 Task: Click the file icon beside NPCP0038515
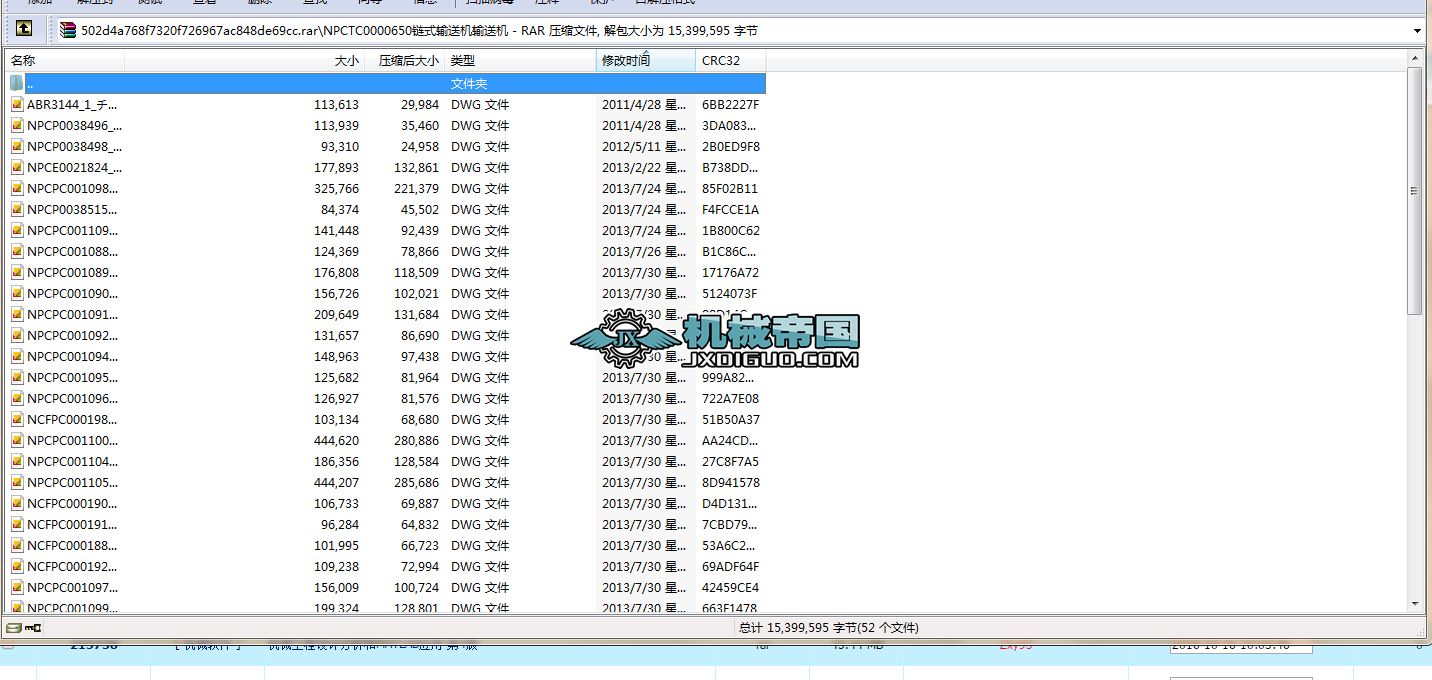click(x=17, y=210)
